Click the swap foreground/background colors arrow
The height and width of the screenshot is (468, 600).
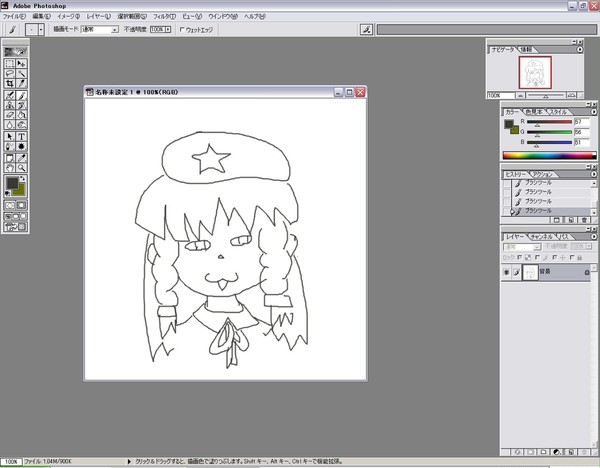tap(23, 179)
